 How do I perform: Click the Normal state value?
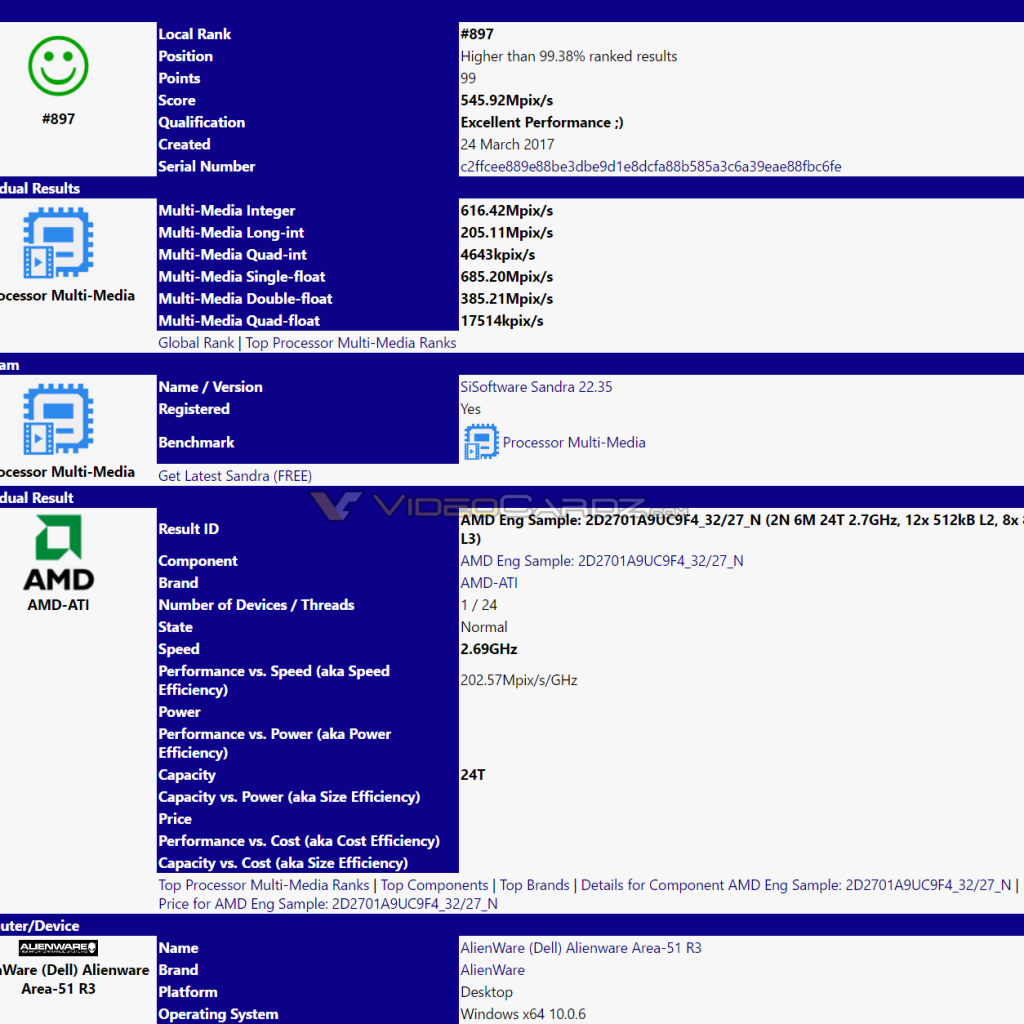coord(483,627)
